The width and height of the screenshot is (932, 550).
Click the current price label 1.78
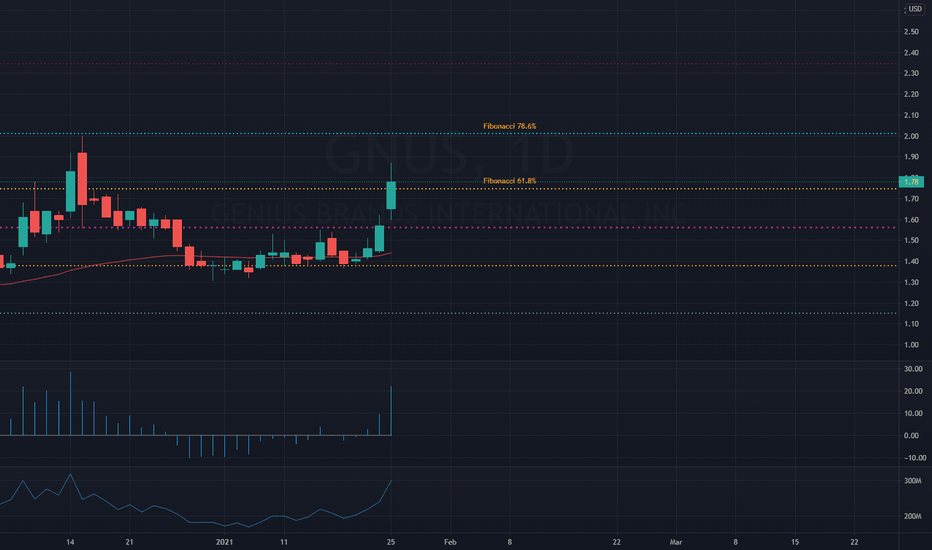[911, 182]
